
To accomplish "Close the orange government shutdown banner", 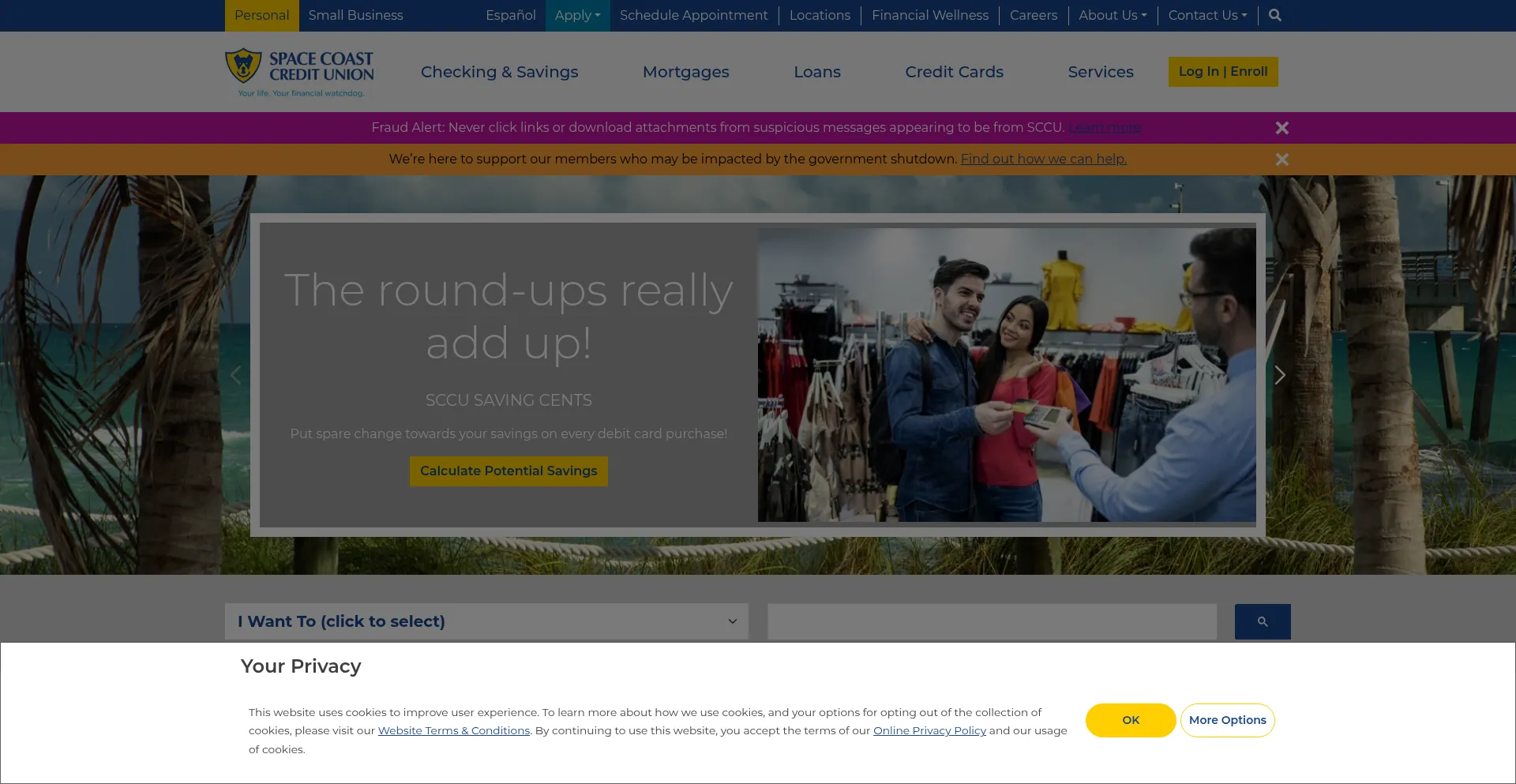I will 1281,159.
